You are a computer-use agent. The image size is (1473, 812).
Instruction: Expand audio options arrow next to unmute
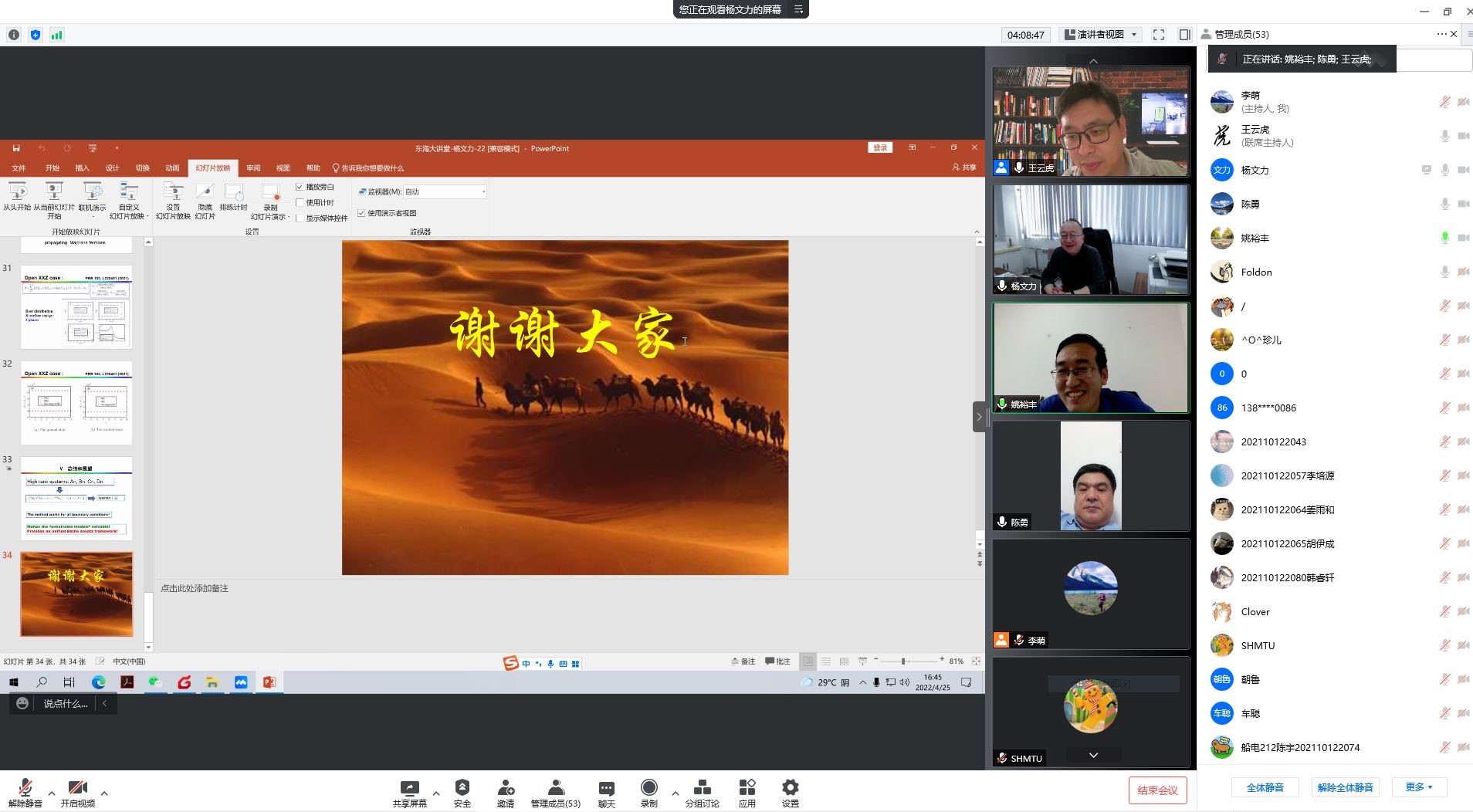(x=52, y=793)
